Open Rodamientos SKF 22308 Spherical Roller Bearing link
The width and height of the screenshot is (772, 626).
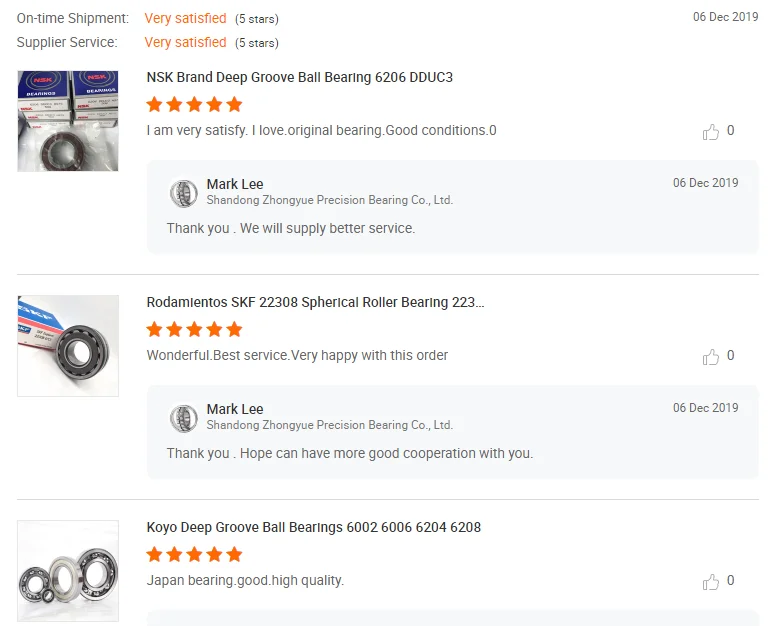coord(315,302)
